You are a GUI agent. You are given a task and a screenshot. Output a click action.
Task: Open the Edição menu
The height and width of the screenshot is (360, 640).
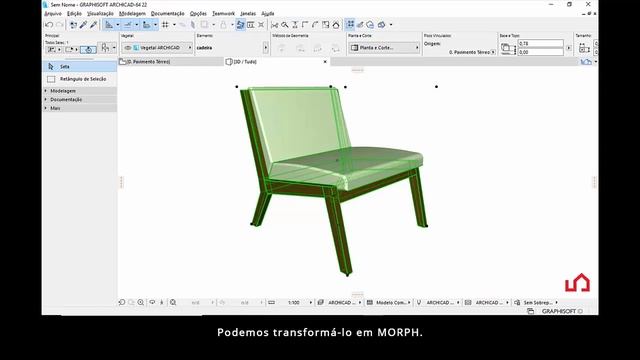[74, 13]
